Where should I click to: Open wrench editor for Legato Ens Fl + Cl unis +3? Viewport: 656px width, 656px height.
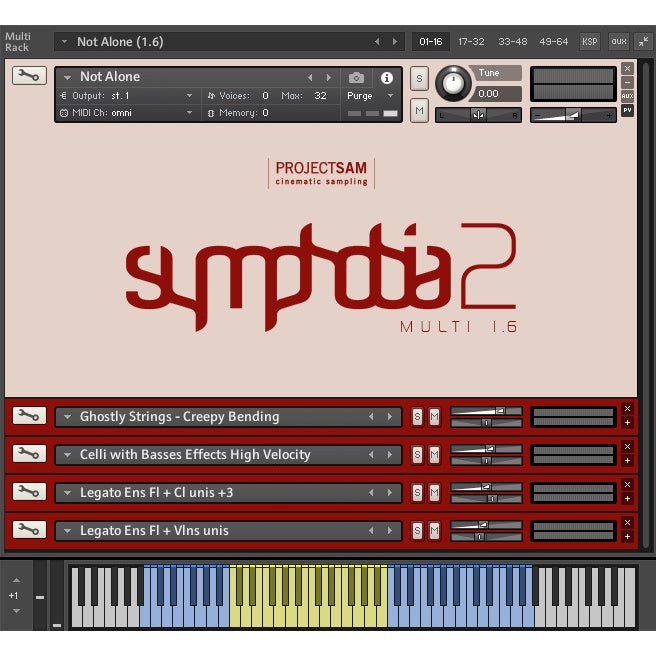tap(29, 492)
